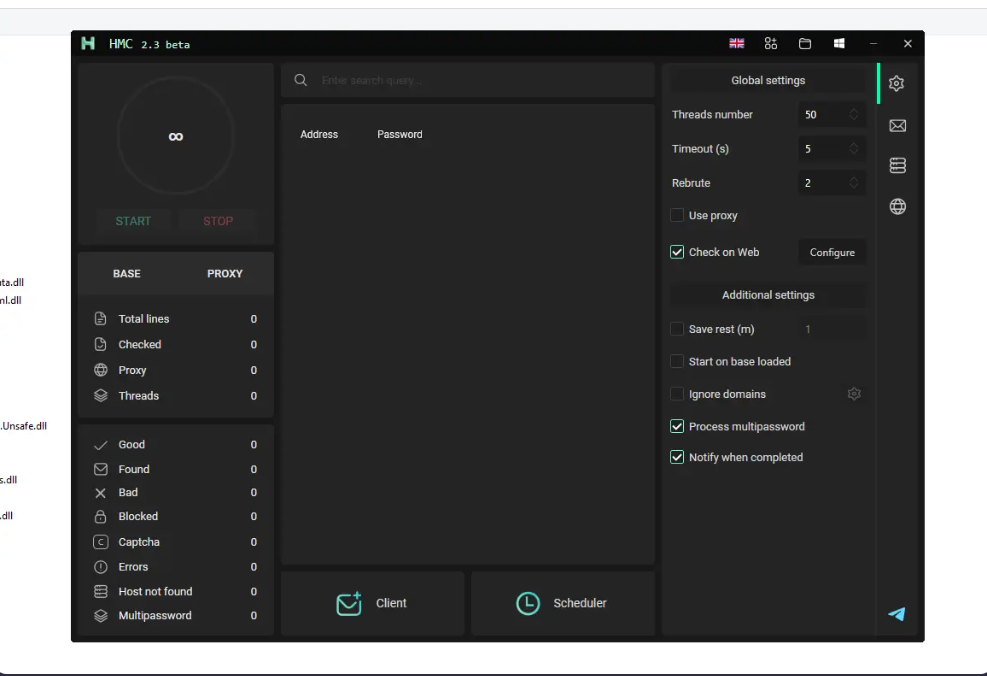Open the mail envelope sidebar tab
Screen dimensions: 987x676
(x=897, y=125)
